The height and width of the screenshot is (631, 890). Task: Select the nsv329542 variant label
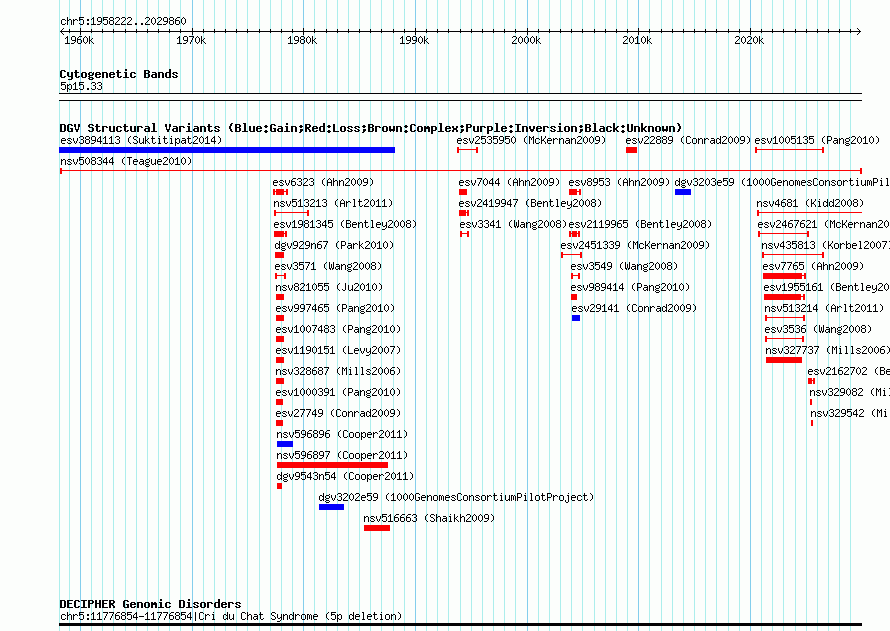click(850, 413)
